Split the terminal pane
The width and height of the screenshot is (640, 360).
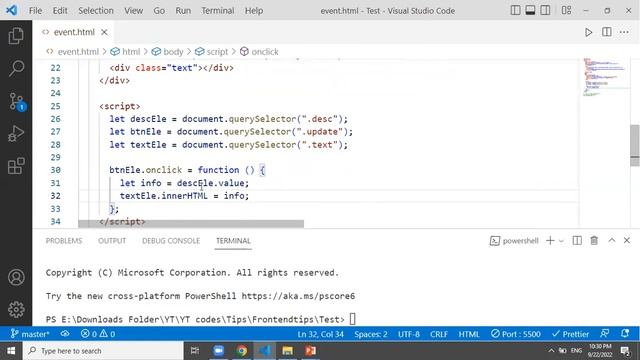(577, 241)
